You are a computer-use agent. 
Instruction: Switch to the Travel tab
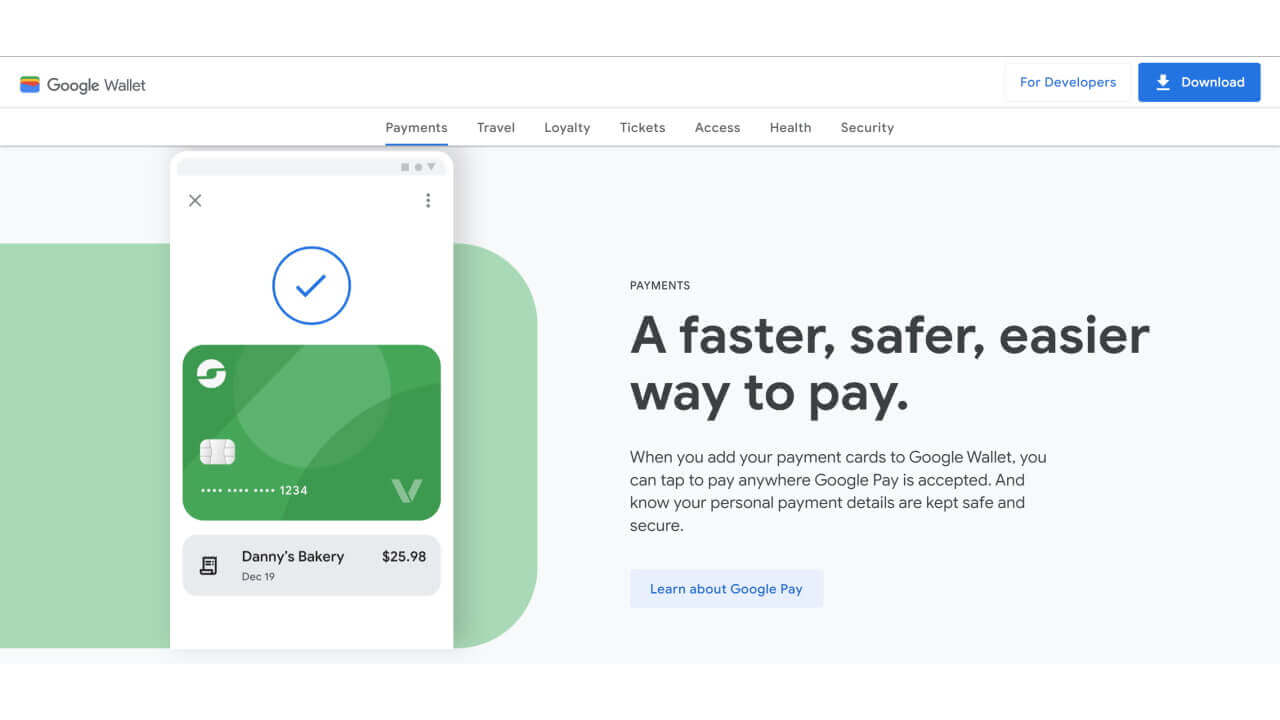(x=496, y=127)
